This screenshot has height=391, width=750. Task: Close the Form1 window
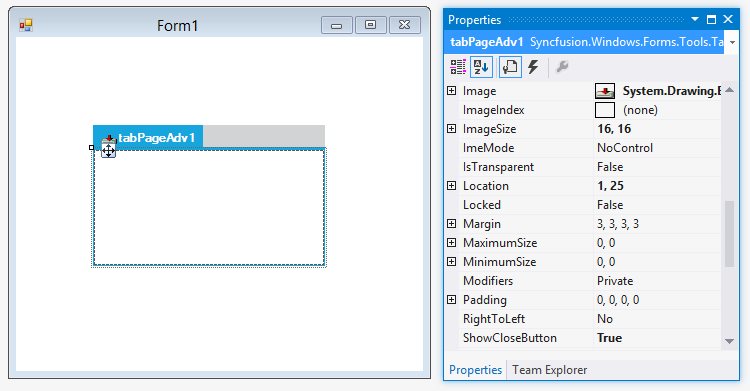tap(405, 25)
